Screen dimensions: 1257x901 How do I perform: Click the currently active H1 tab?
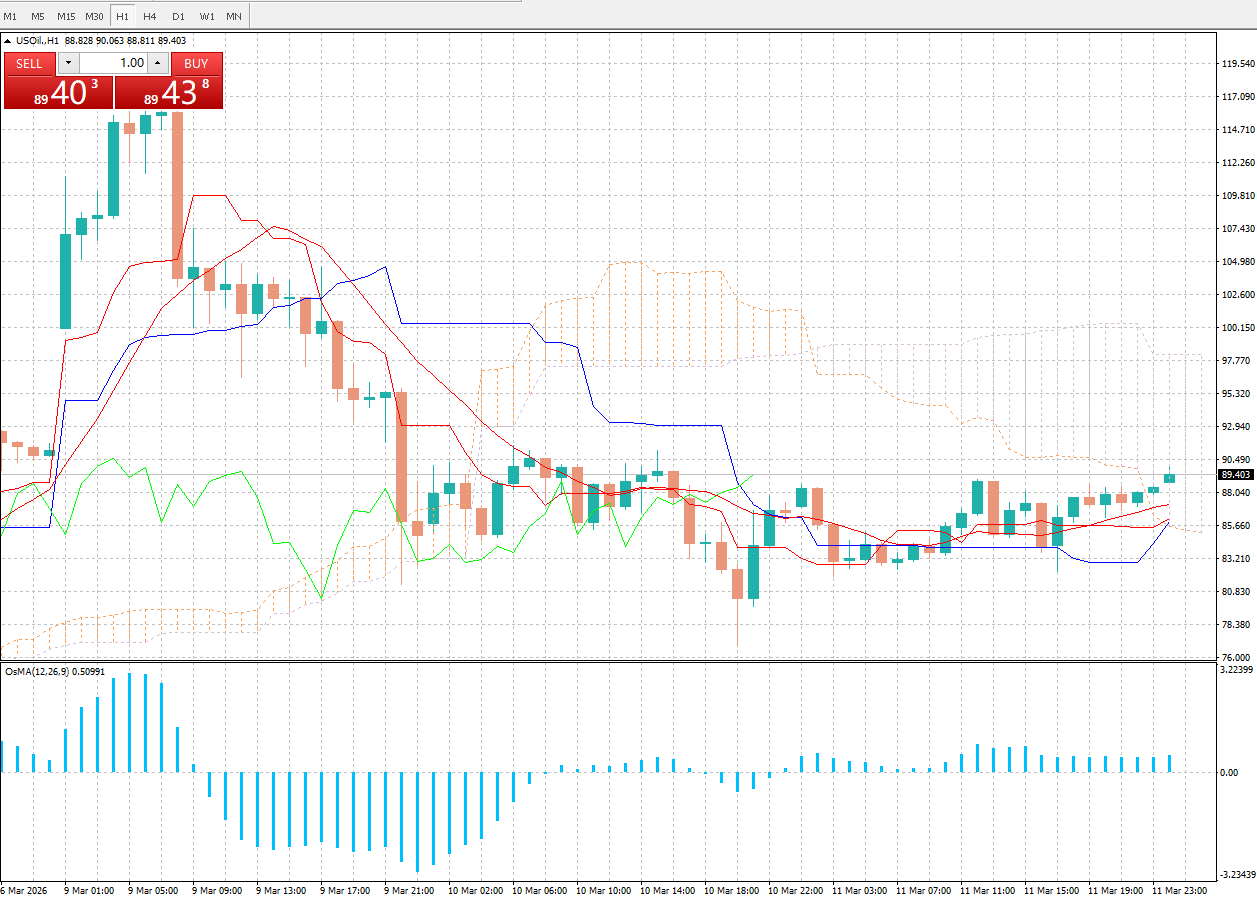pyautogui.click(x=122, y=16)
